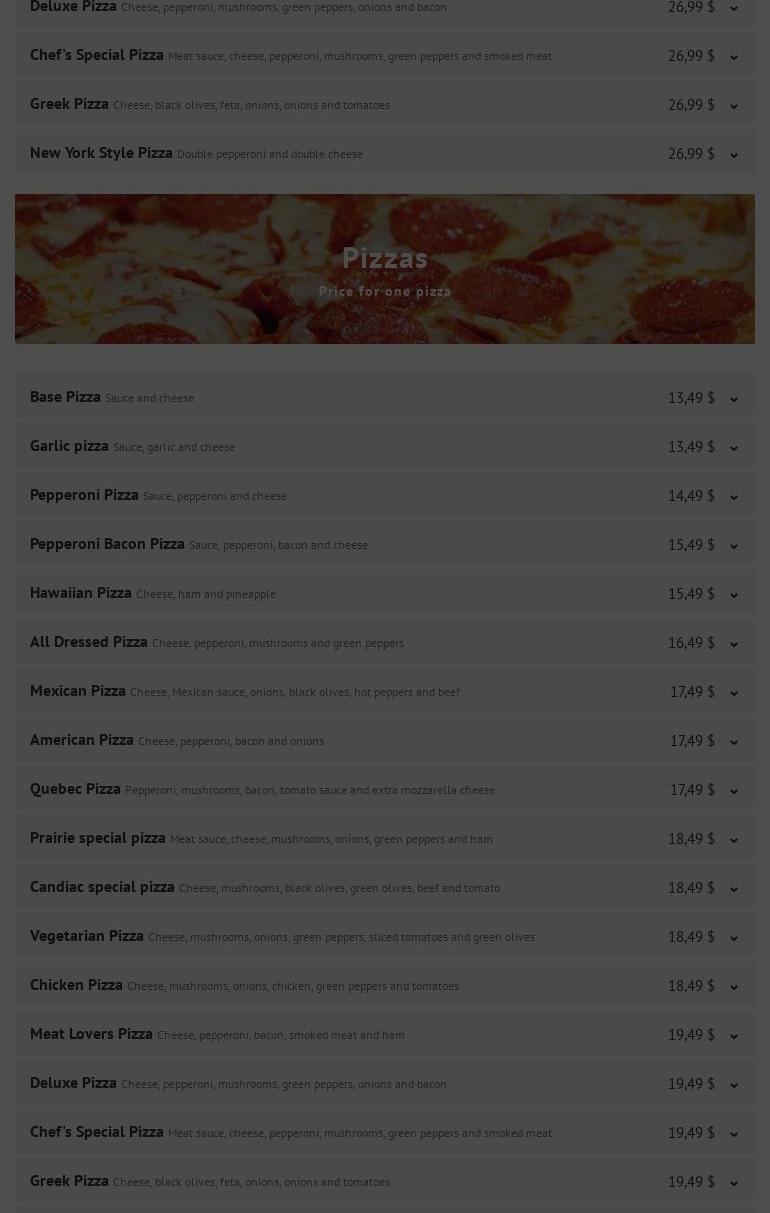The height and width of the screenshot is (1213, 770).
Task: Select the Vegetarian Pizza item name
Action: [87, 936]
